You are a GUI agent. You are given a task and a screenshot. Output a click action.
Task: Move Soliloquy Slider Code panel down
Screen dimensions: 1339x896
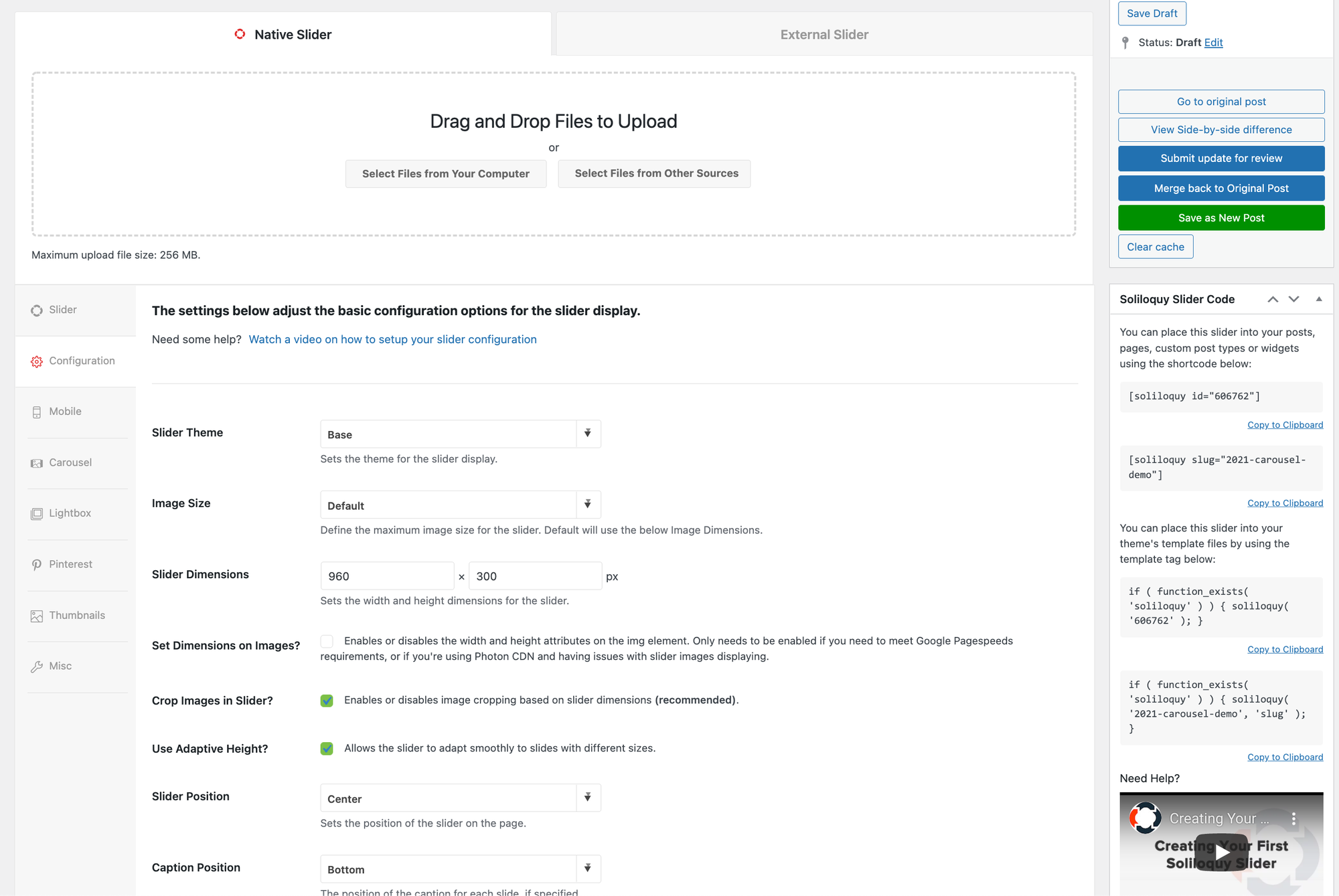click(x=1294, y=299)
